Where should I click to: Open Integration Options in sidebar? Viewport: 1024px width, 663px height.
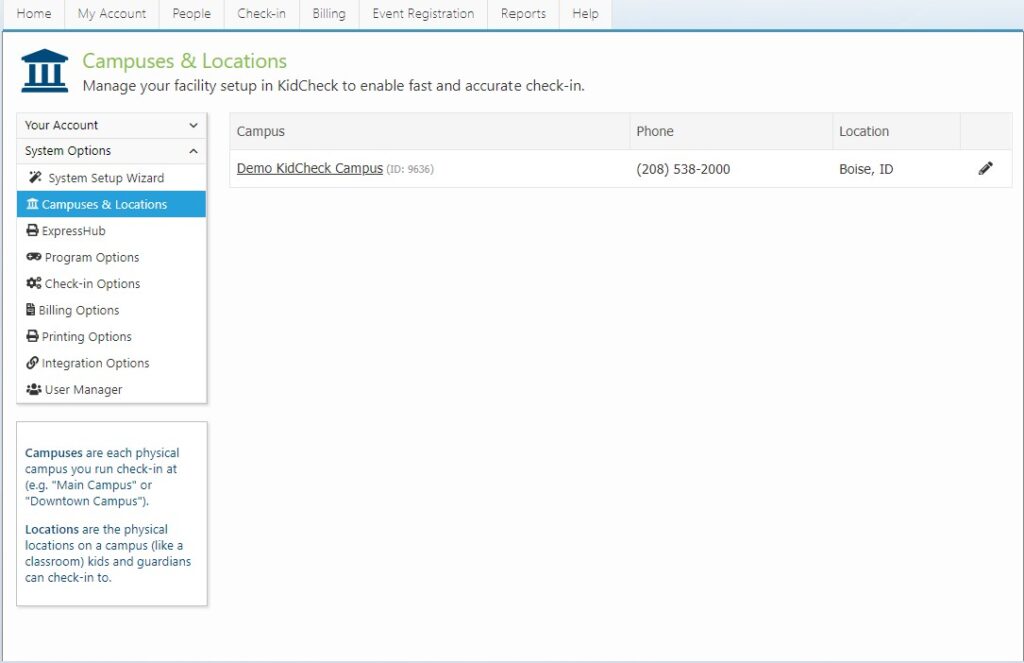112,363
